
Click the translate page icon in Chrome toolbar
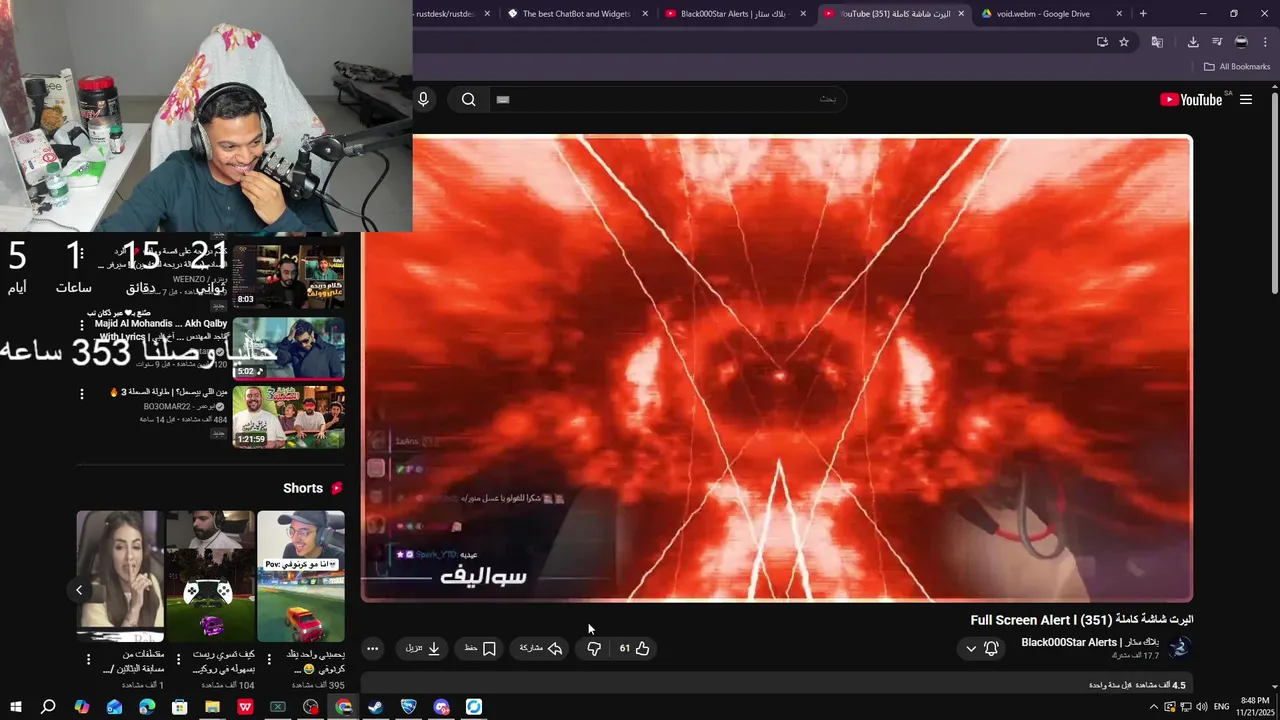[1157, 42]
